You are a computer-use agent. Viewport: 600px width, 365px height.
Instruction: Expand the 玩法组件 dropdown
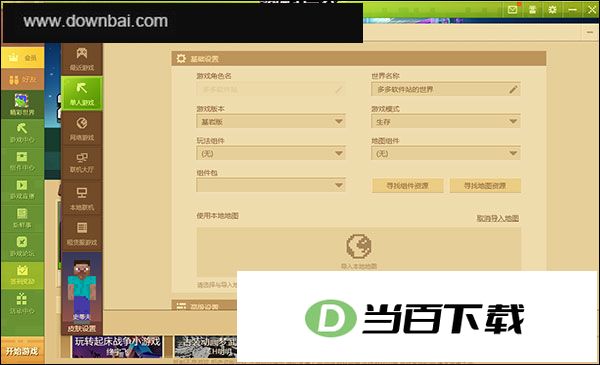click(271, 153)
